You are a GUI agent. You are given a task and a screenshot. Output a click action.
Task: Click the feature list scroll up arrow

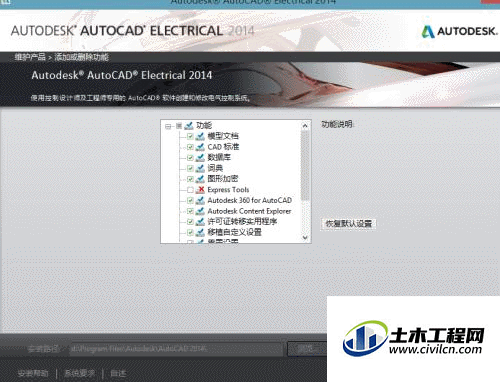305,126
